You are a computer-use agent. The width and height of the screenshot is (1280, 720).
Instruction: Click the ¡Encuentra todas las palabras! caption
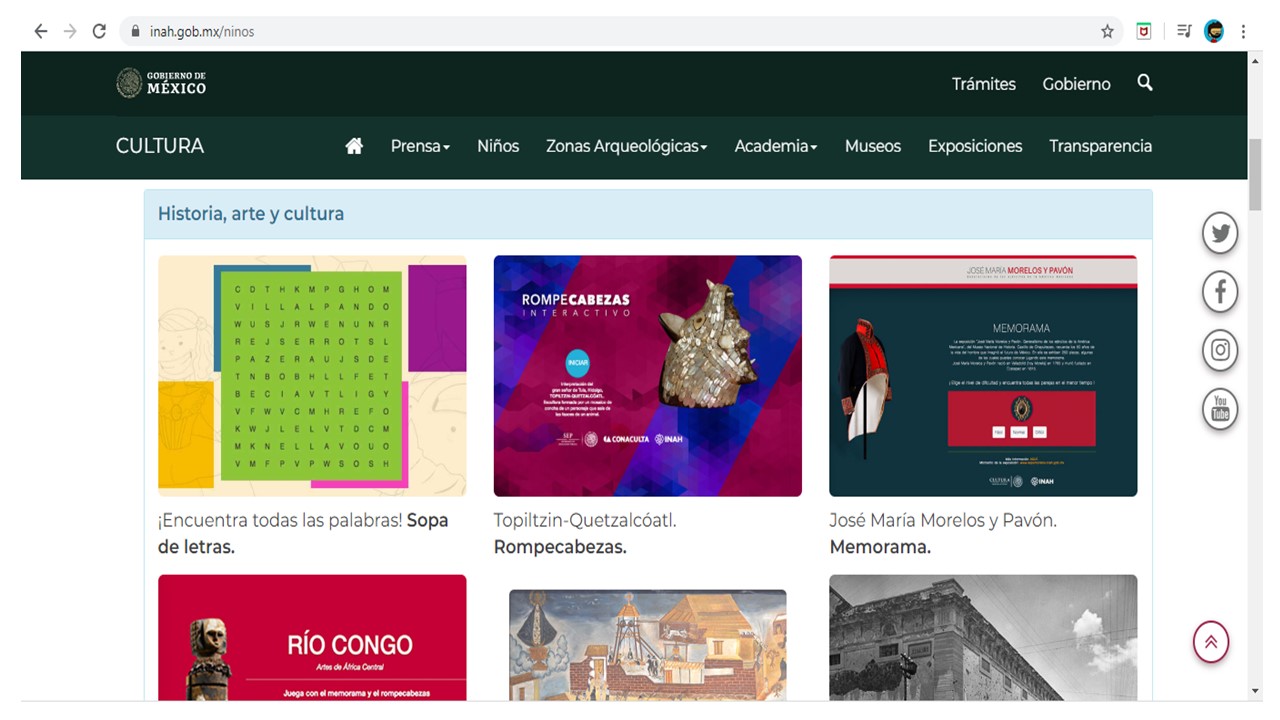[303, 534]
